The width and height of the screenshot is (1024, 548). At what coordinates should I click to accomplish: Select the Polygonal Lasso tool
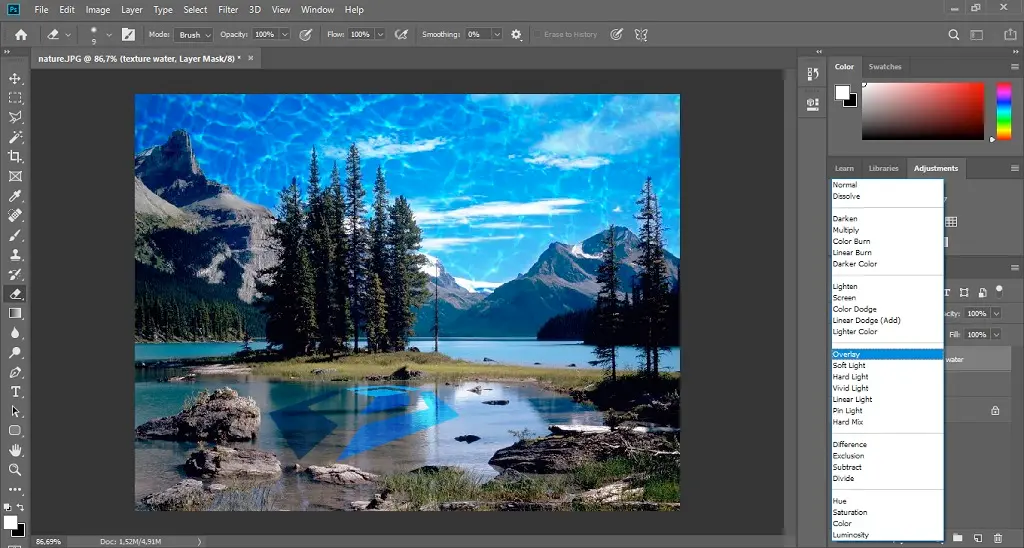tap(15, 118)
